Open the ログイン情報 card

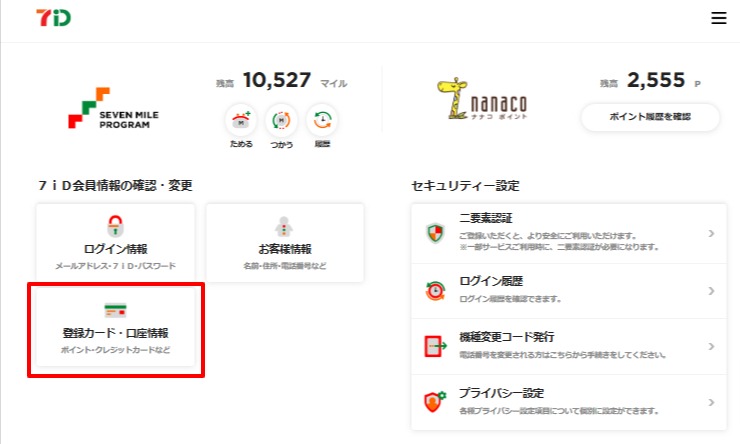coord(116,243)
